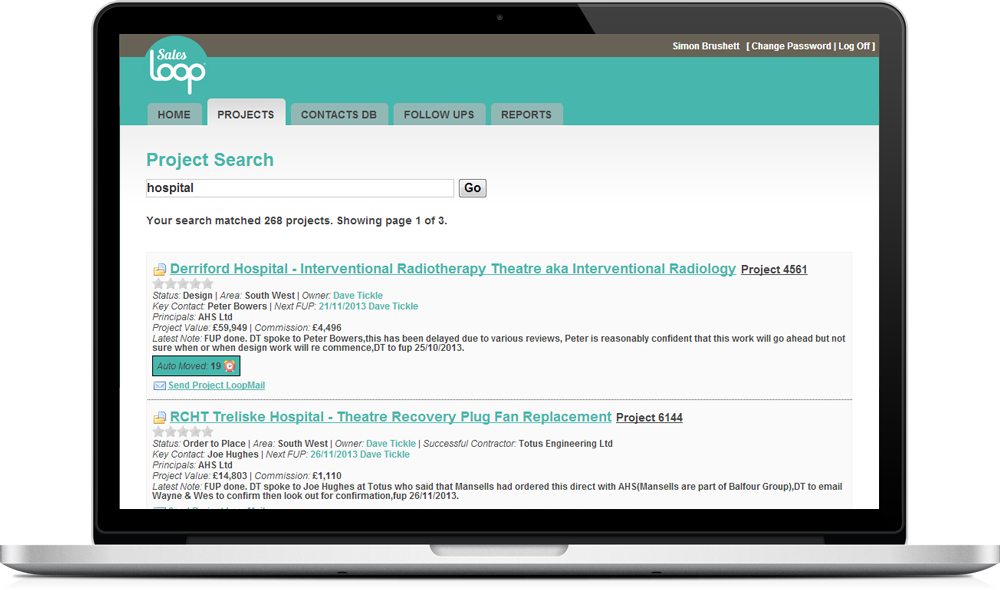
Task: Go to the HOME tab
Action: (174, 114)
